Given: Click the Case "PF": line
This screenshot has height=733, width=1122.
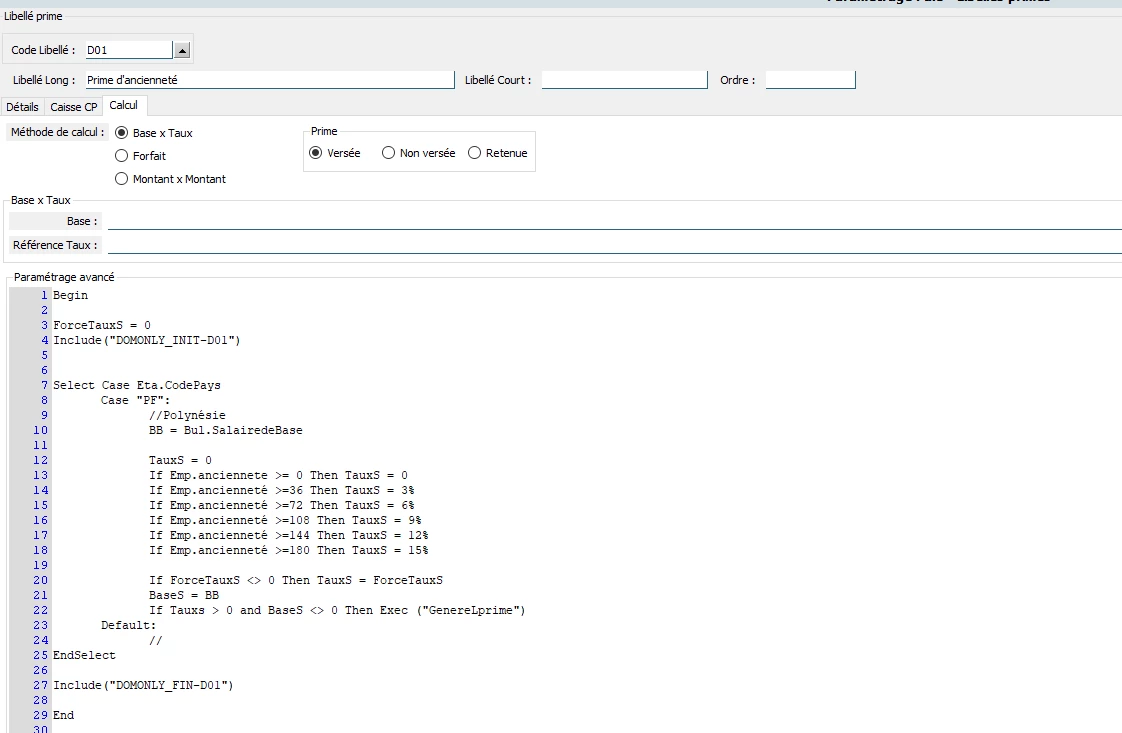Looking at the screenshot, I should [x=135, y=401].
